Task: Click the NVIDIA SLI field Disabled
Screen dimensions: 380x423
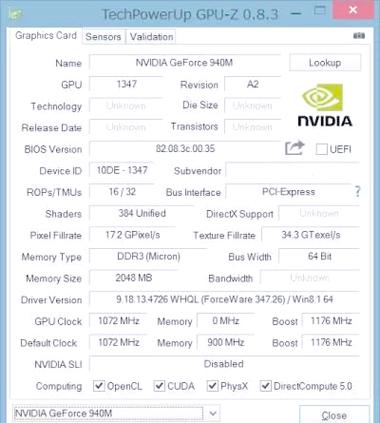Action: (224, 364)
